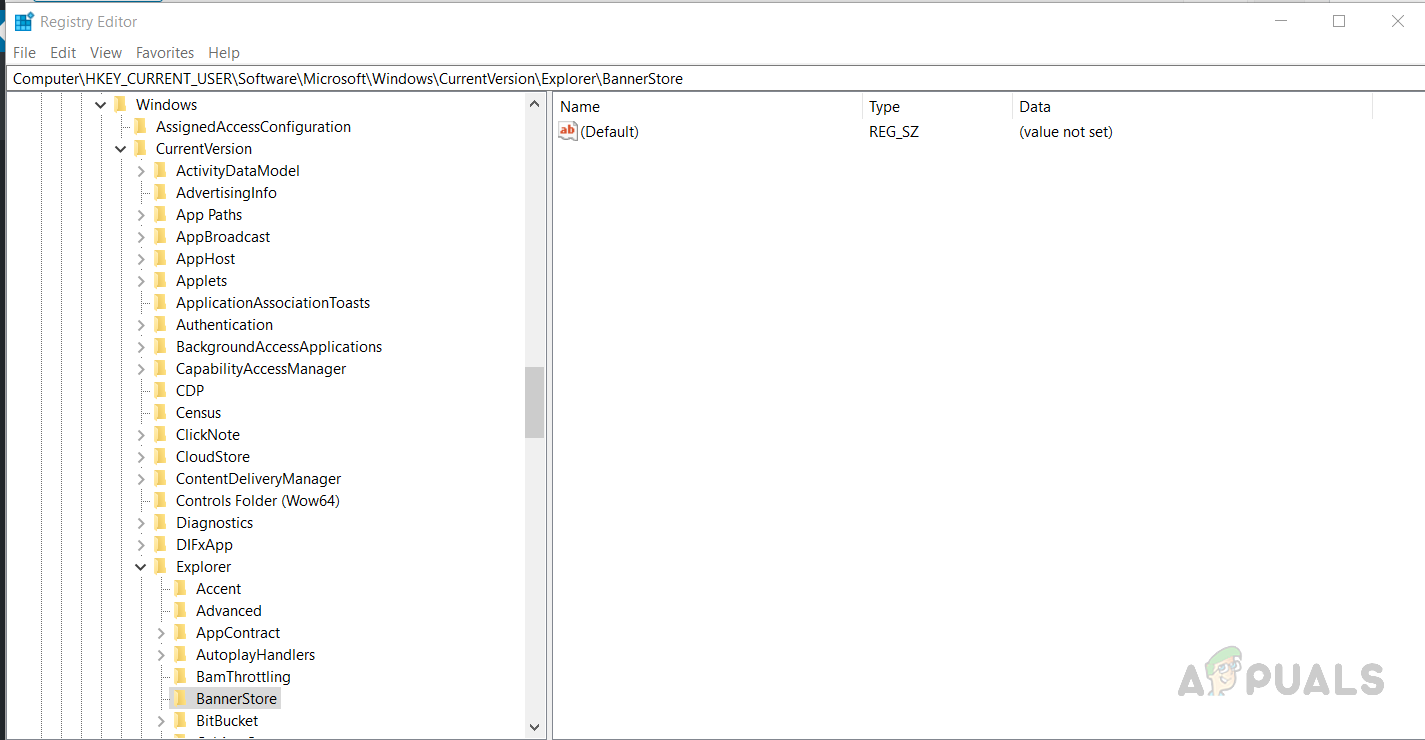1425x740 pixels.
Task: Click the Diagnostics folder icon
Action: click(161, 522)
